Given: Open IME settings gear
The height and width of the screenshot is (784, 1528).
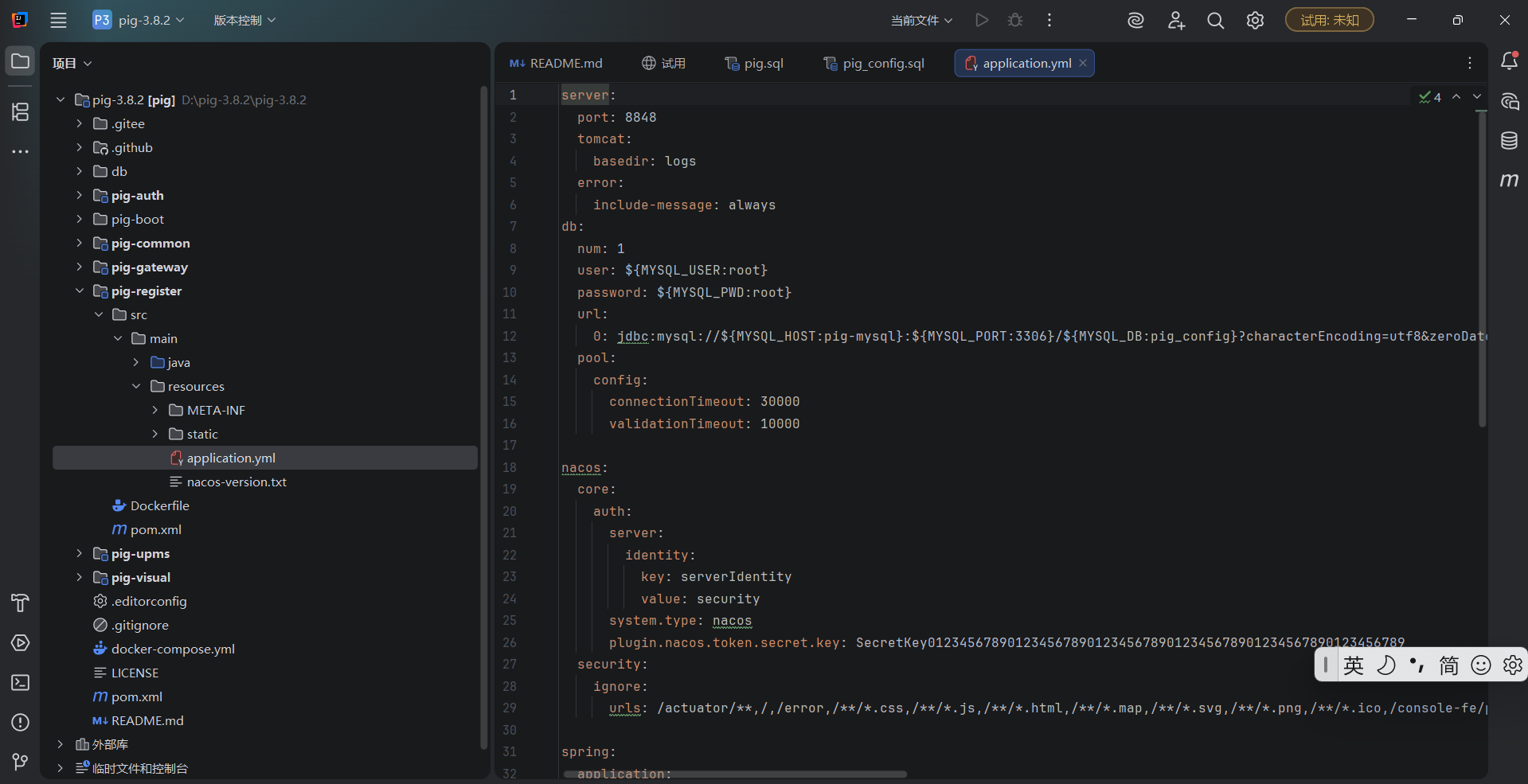Looking at the screenshot, I should [1512, 665].
